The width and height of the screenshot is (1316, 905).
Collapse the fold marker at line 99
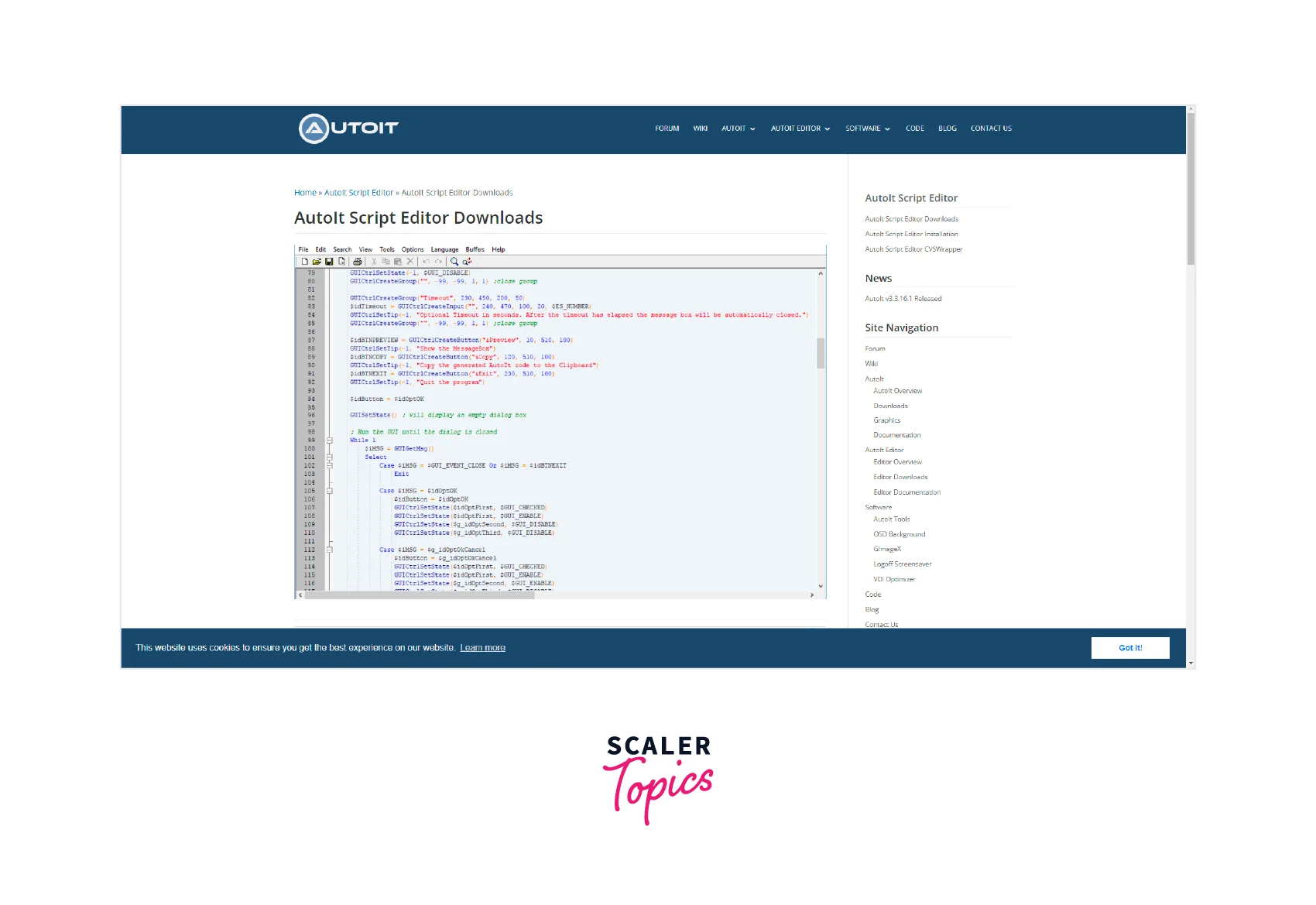329,441
